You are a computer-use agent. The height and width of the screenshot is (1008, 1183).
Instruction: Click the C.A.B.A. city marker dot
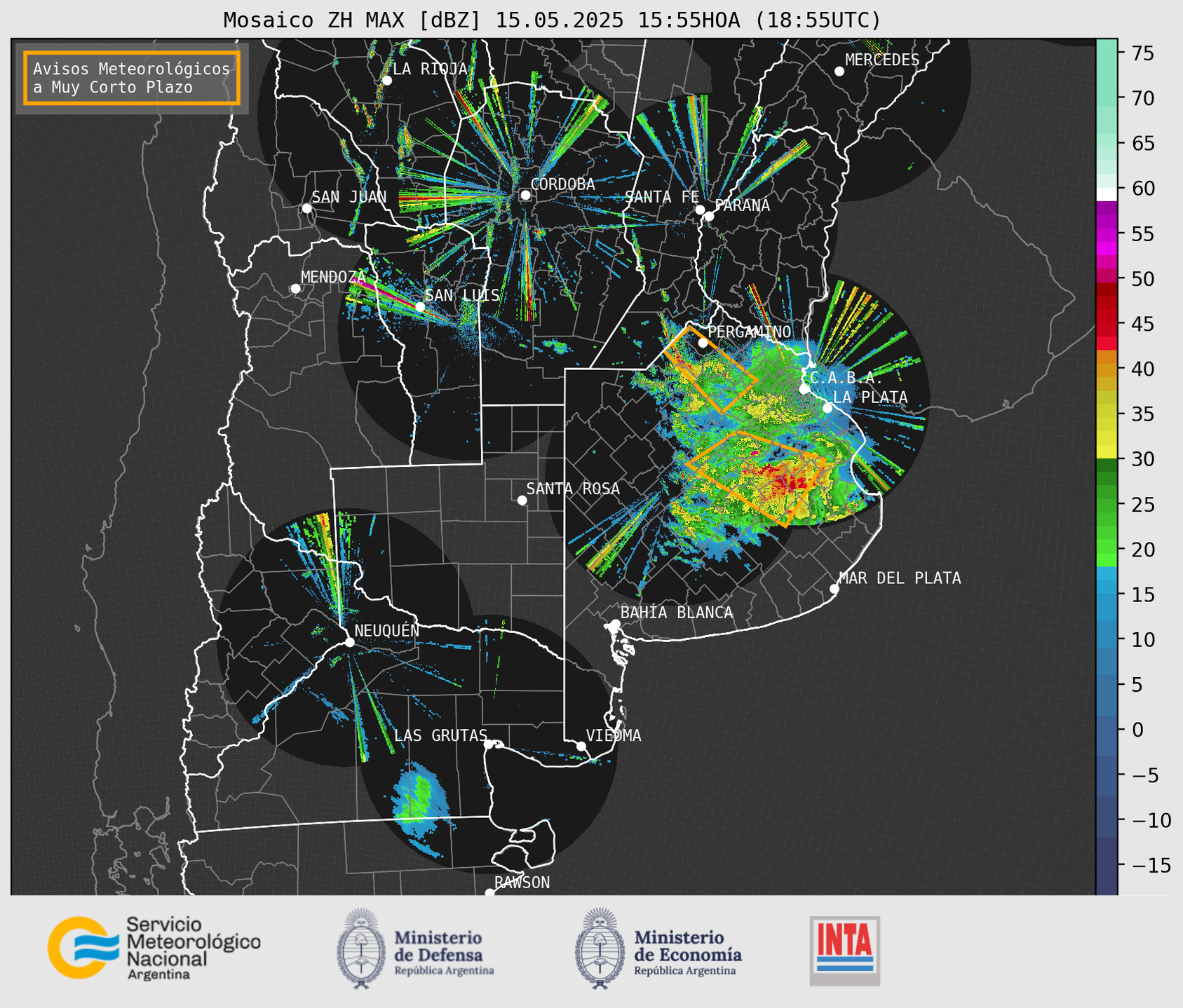pyautogui.click(x=805, y=389)
